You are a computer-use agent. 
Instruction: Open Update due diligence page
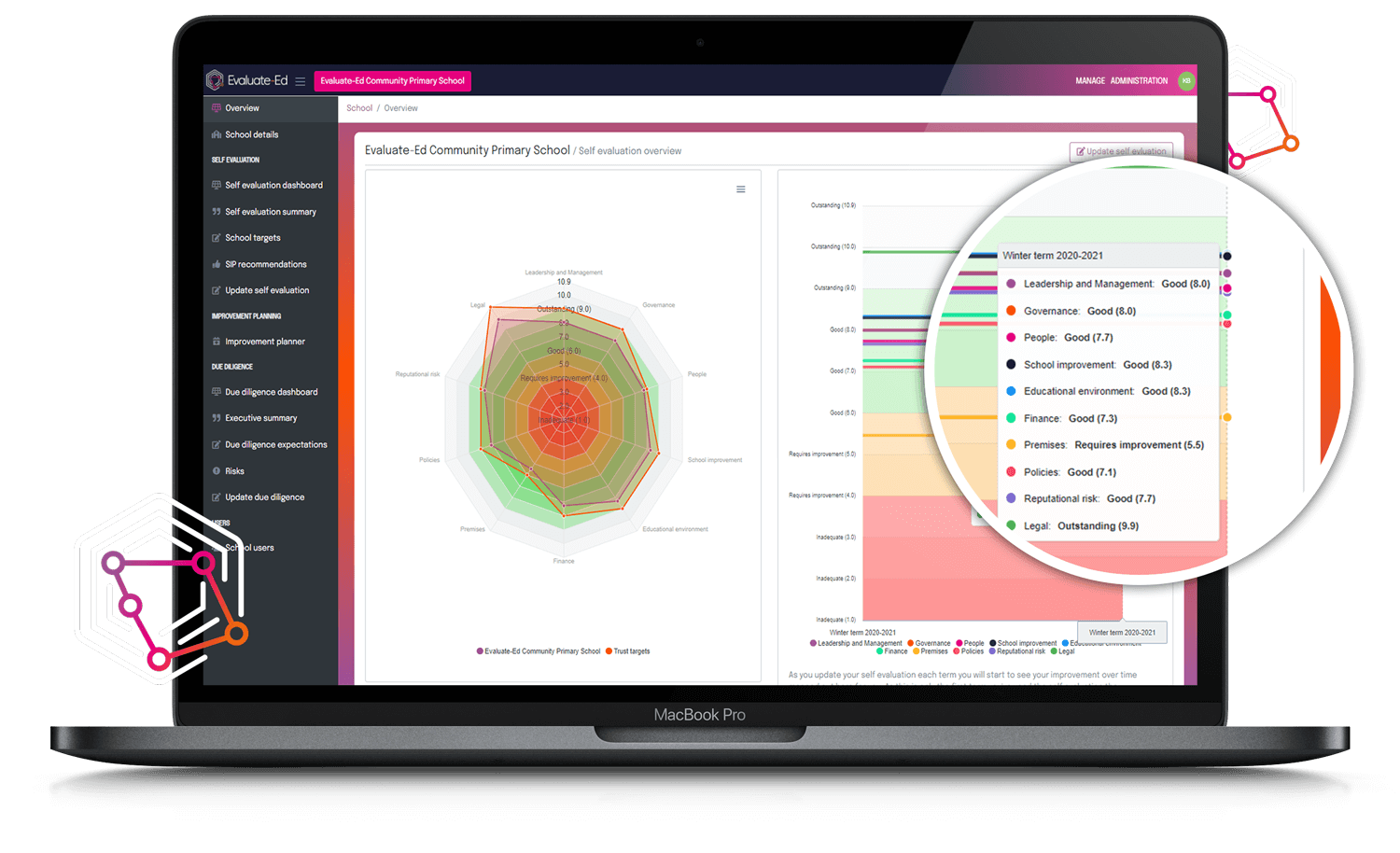pyautogui.click(x=264, y=497)
